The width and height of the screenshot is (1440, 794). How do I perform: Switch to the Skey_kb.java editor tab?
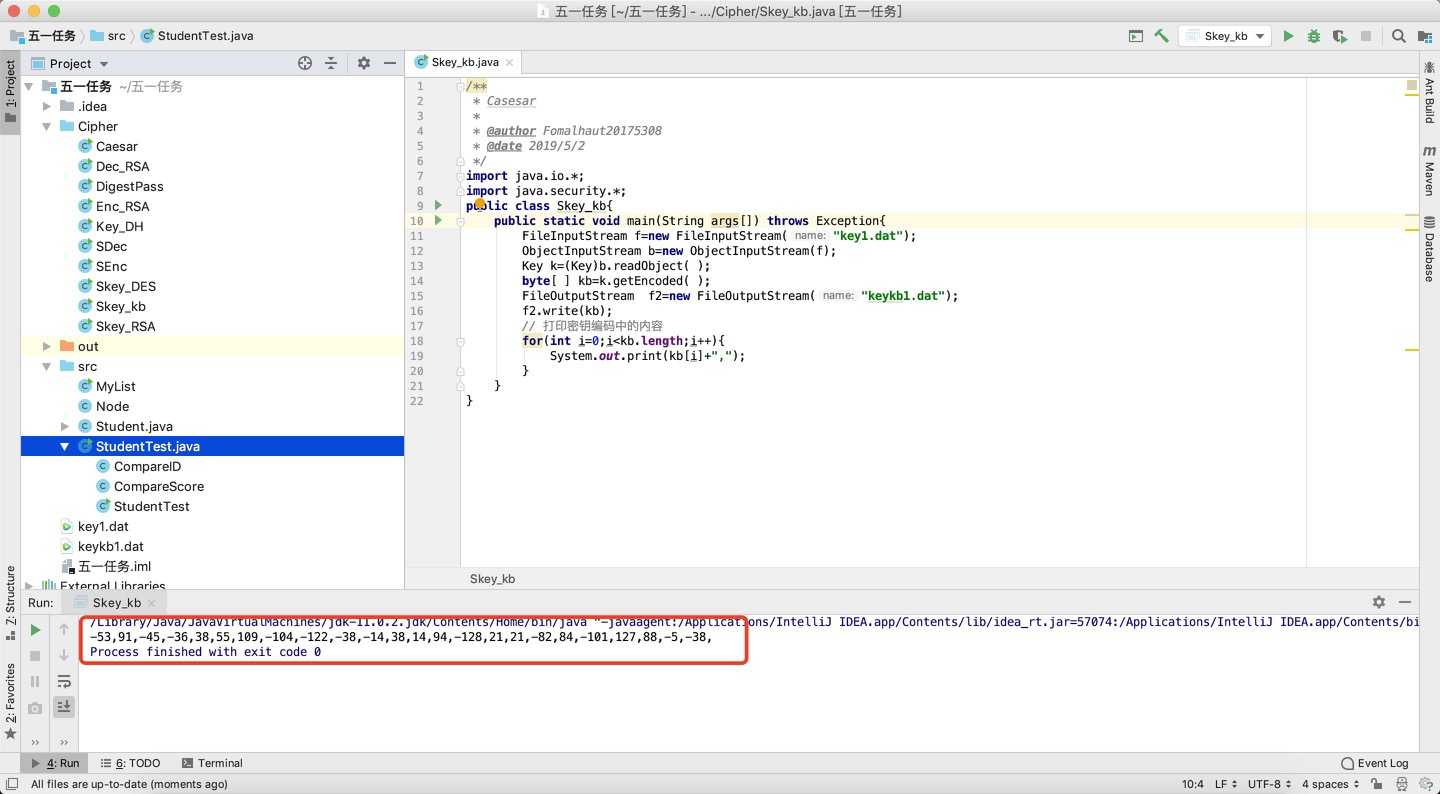pos(463,62)
